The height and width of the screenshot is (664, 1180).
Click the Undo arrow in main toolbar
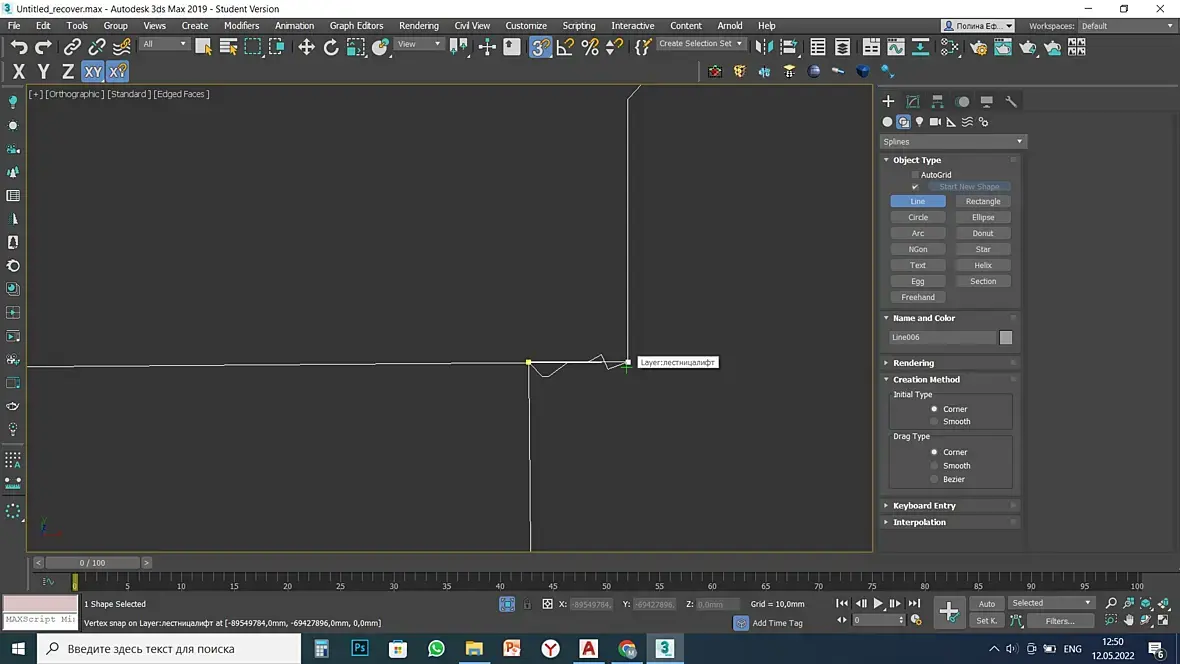(19, 47)
